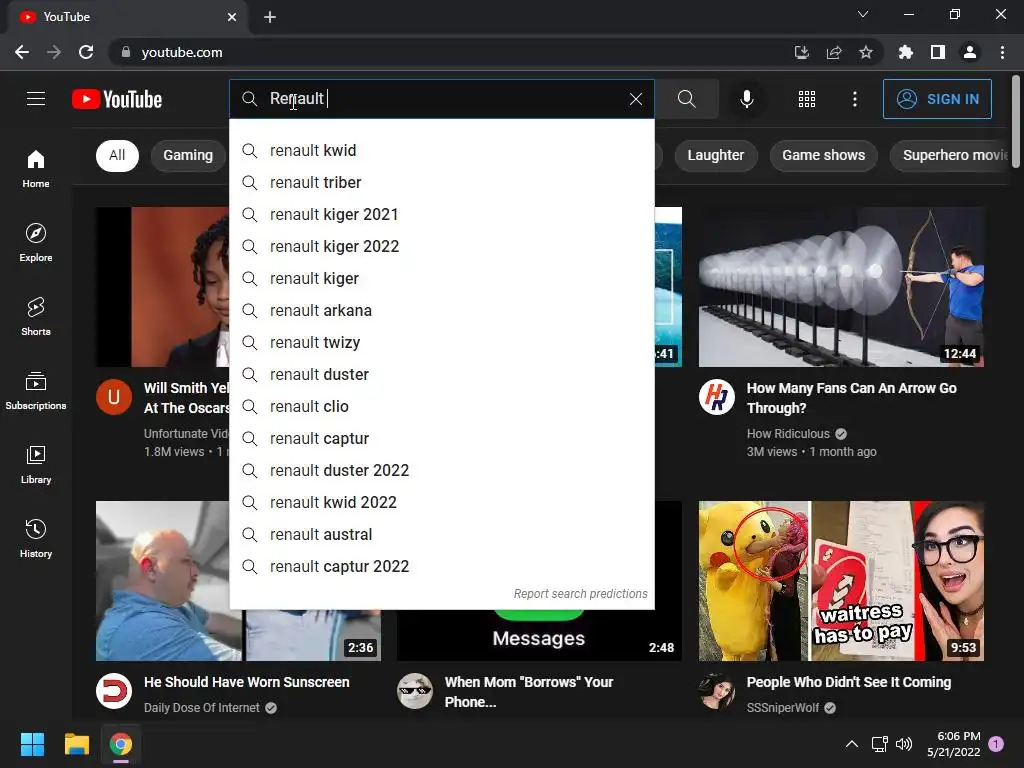Screen dimensions: 1024x768
Task: Open a new browser tab with plus
Action: [270, 17]
